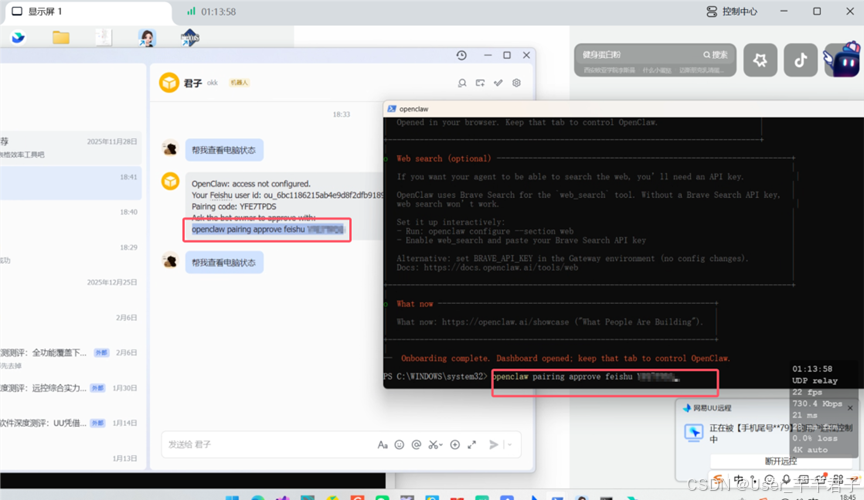The height and width of the screenshot is (500, 864).
Task: Open the plus attachments icon in message box
Action: [455, 445]
